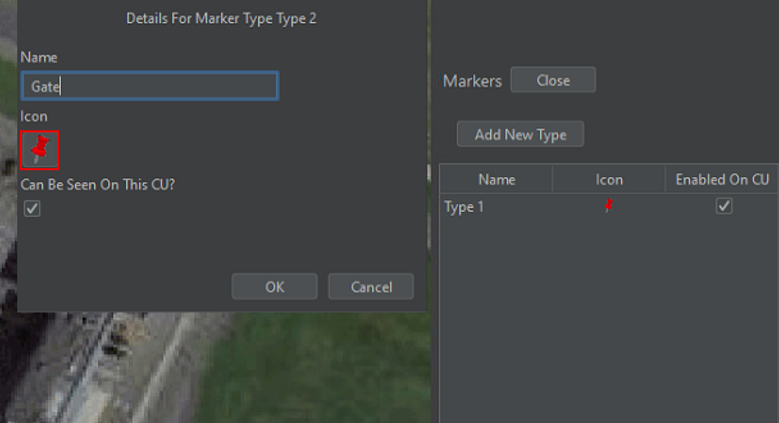Click the Can Be Seen On This CU? label

97,184
